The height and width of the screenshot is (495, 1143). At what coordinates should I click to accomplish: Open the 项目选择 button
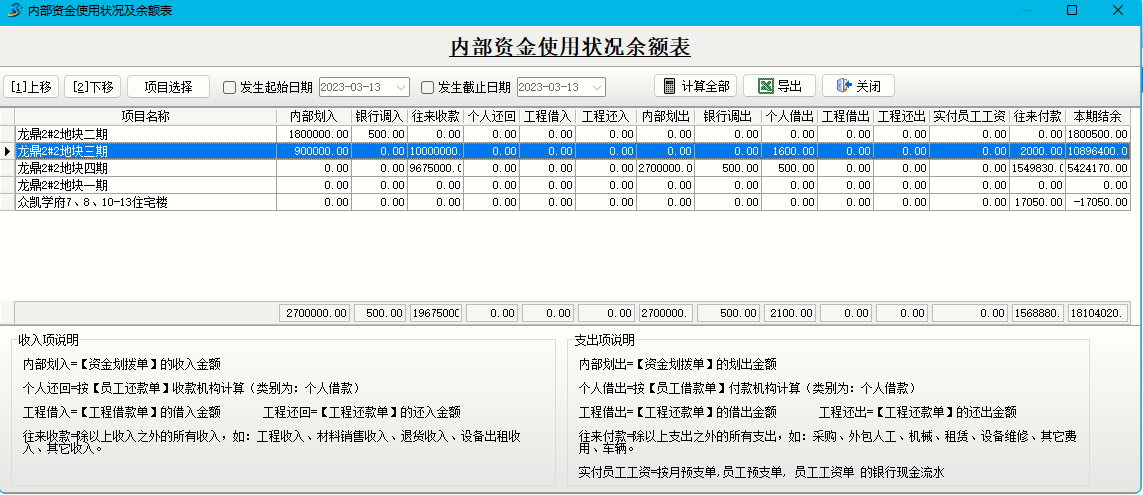tap(168, 87)
